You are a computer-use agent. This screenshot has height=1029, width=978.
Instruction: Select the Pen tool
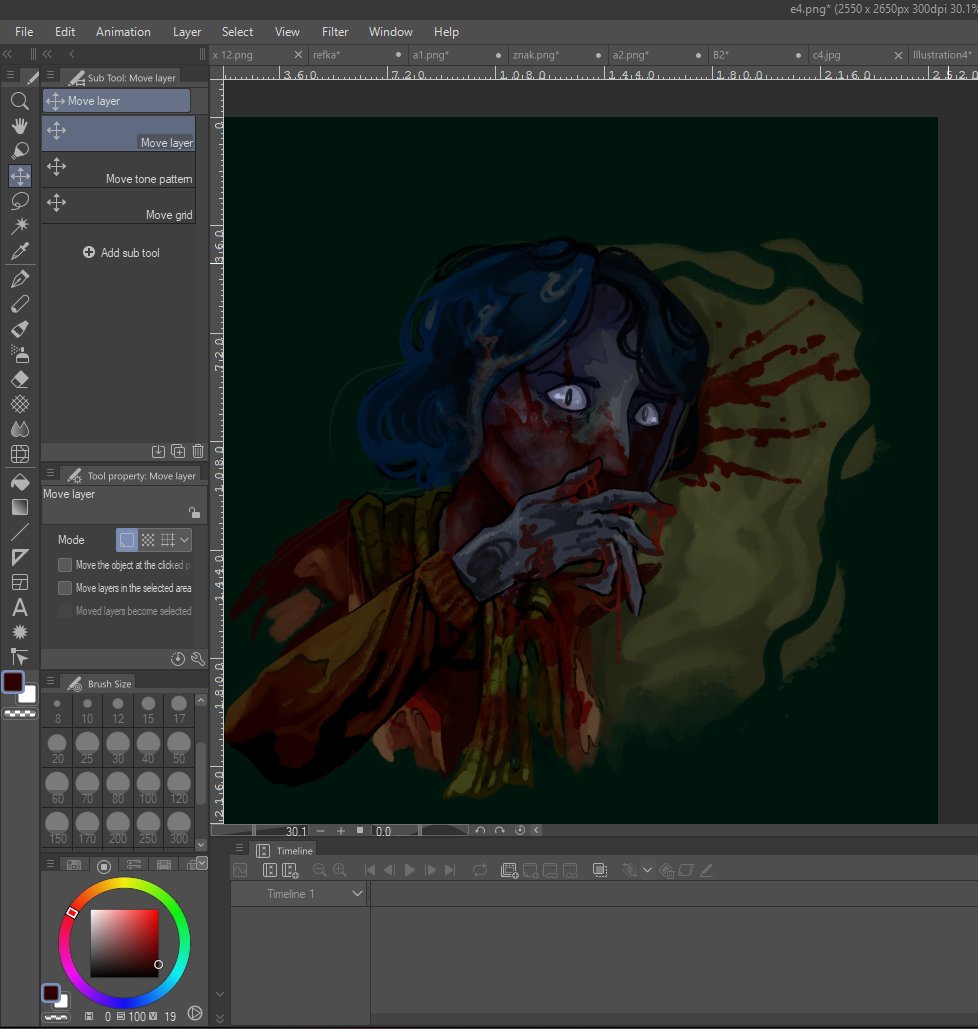[x=20, y=279]
